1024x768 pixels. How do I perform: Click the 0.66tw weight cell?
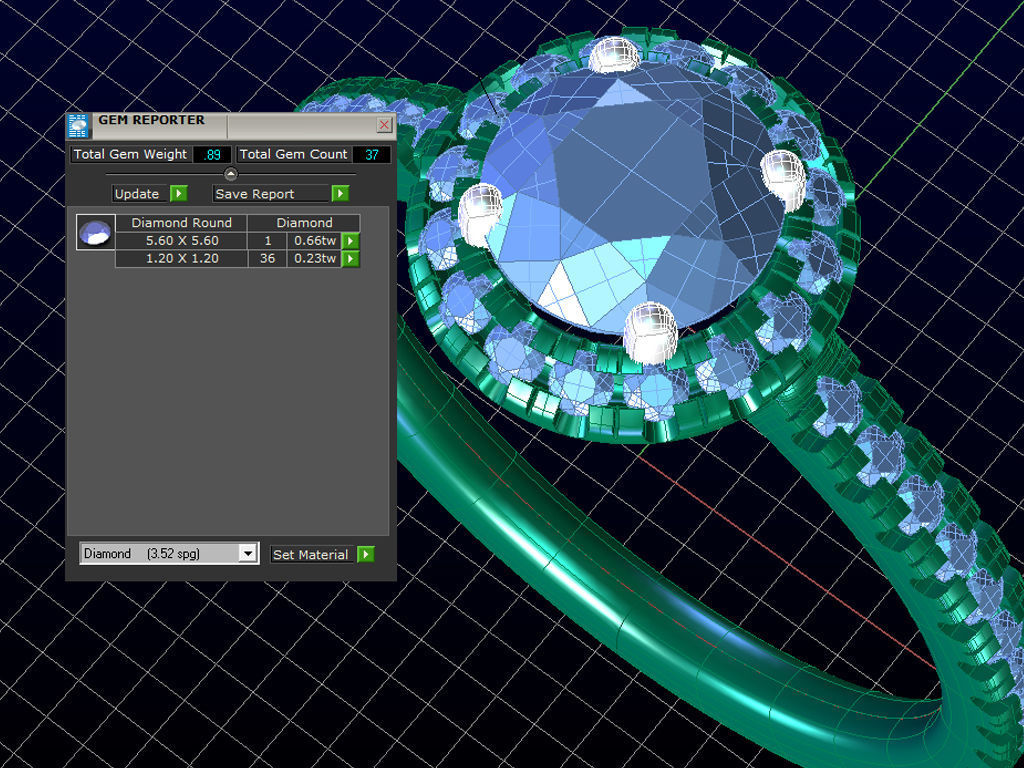[315, 241]
